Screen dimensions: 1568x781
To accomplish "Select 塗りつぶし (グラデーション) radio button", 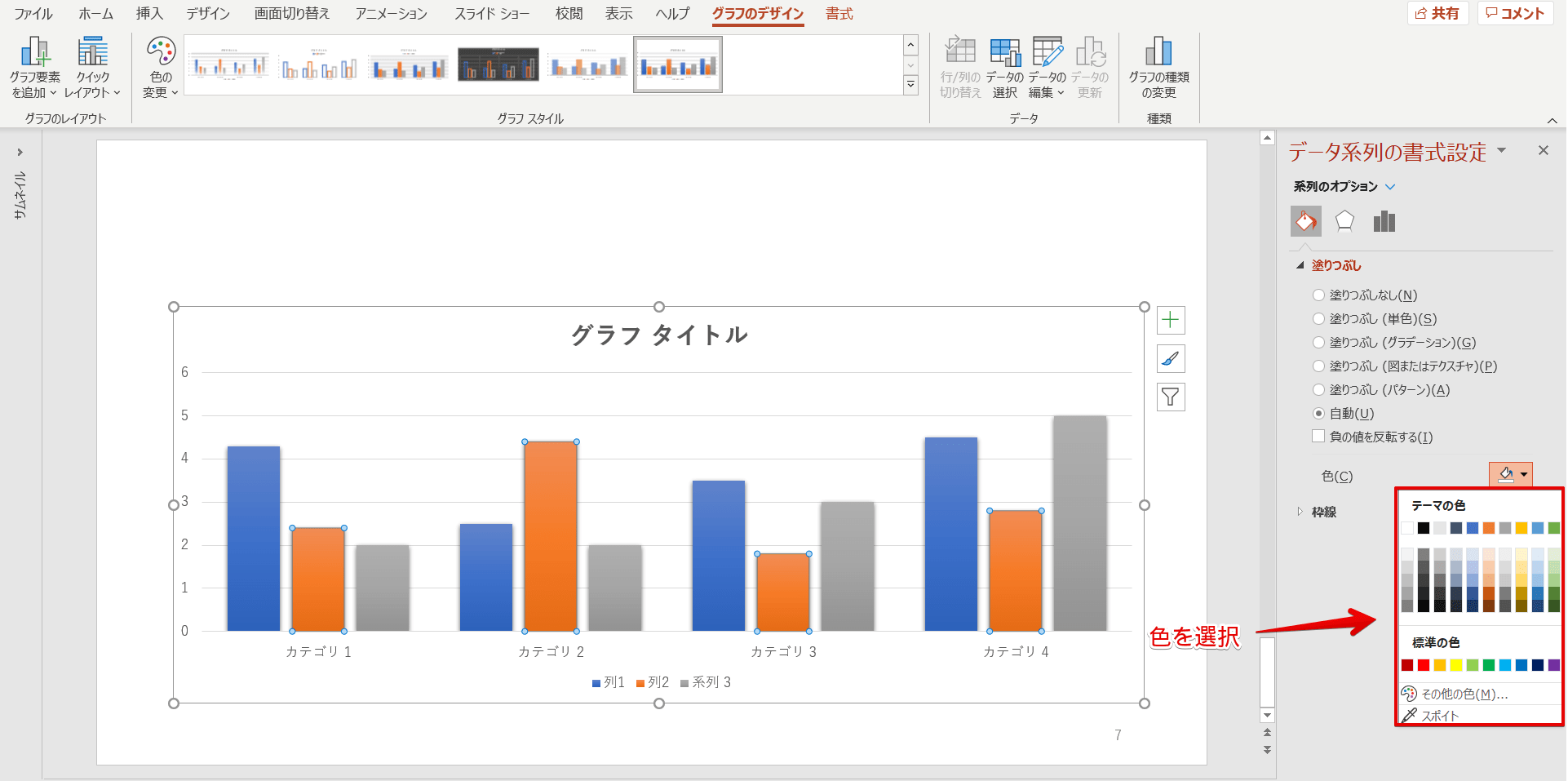I will tap(1318, 343).
